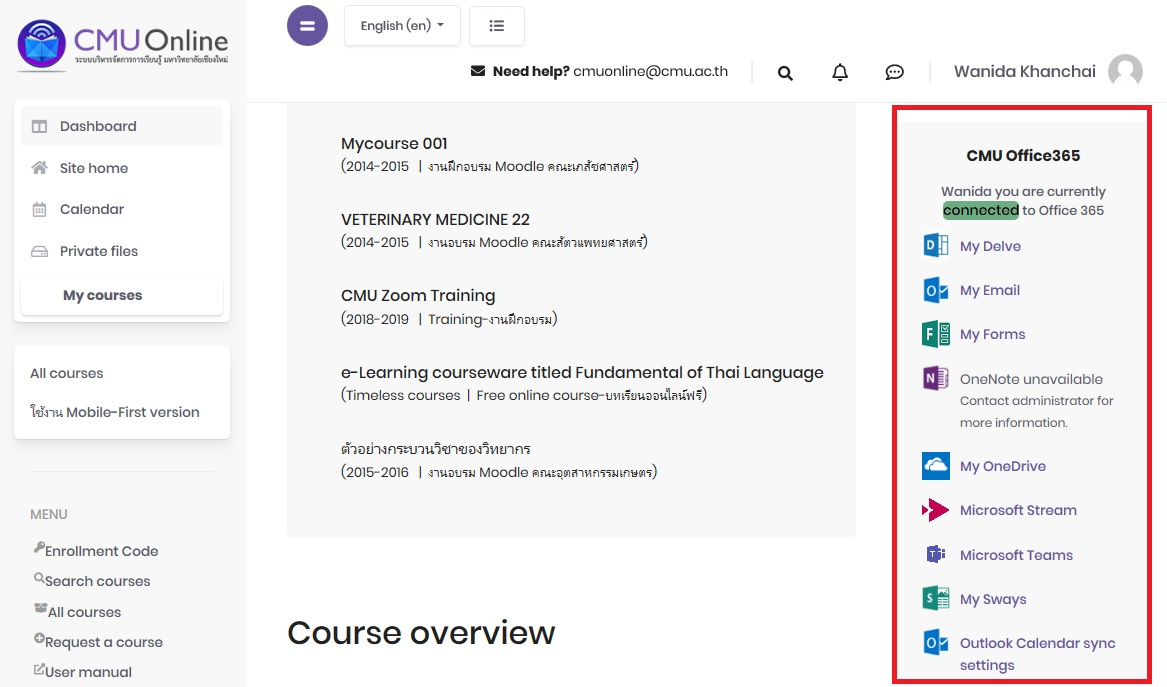Open the messages chat bubble icon

click(895, 72)
